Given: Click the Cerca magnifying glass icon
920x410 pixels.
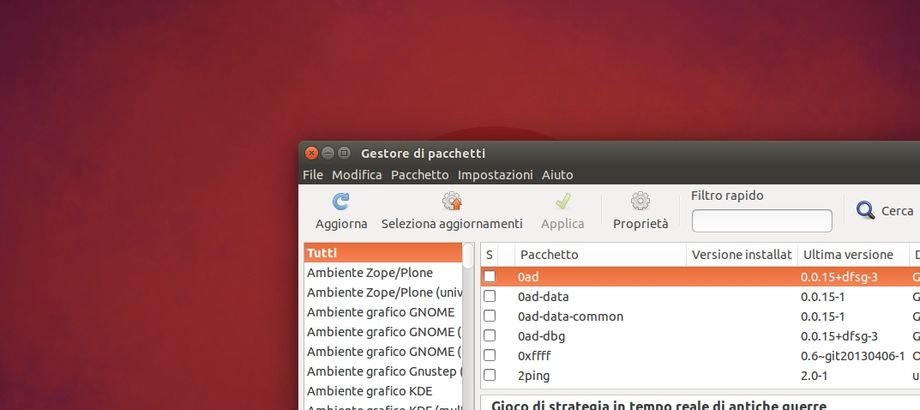Looking at the screenshot, I should [x=865, y=210].
